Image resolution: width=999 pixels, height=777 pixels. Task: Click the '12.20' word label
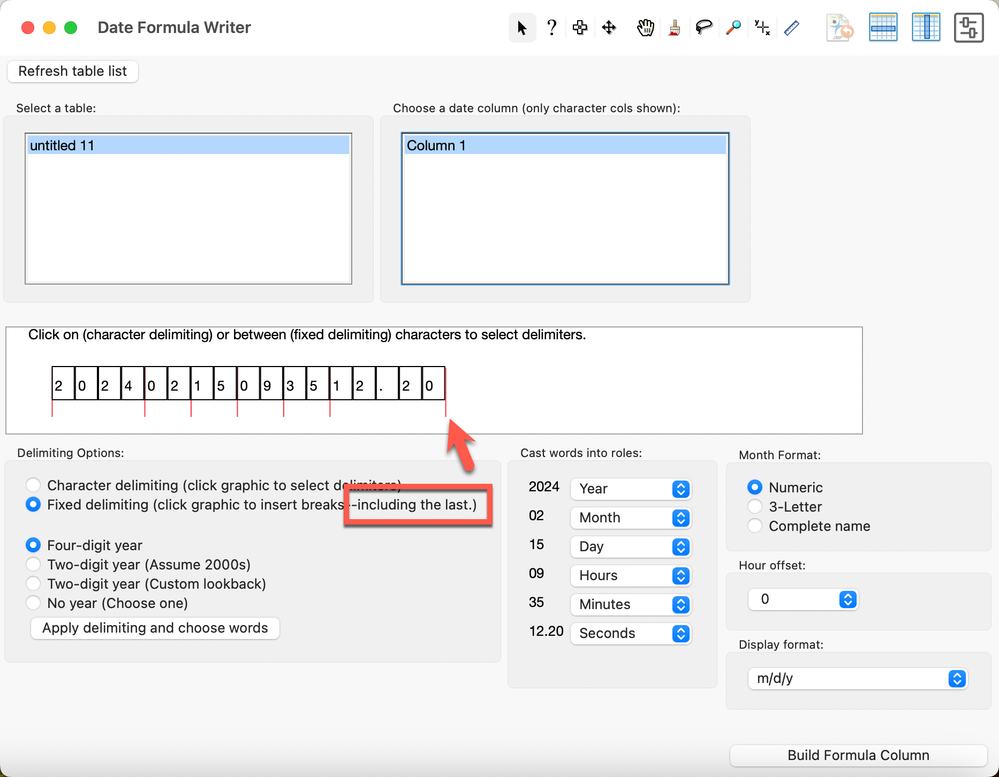546,631
